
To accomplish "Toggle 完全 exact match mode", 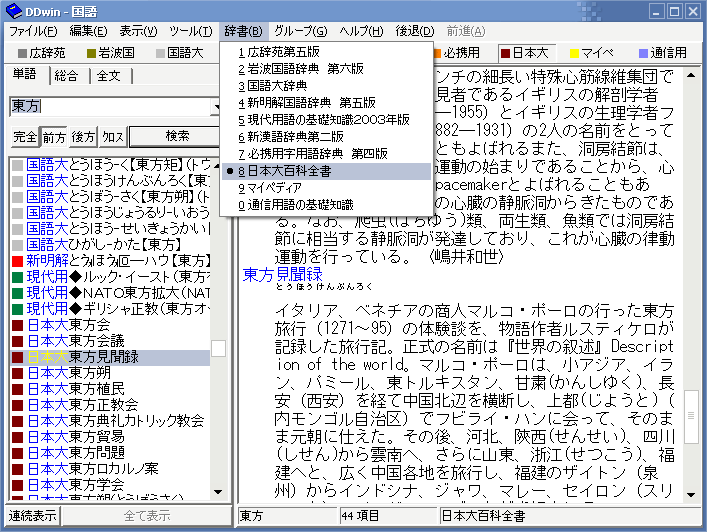I will tap(25, 137).
